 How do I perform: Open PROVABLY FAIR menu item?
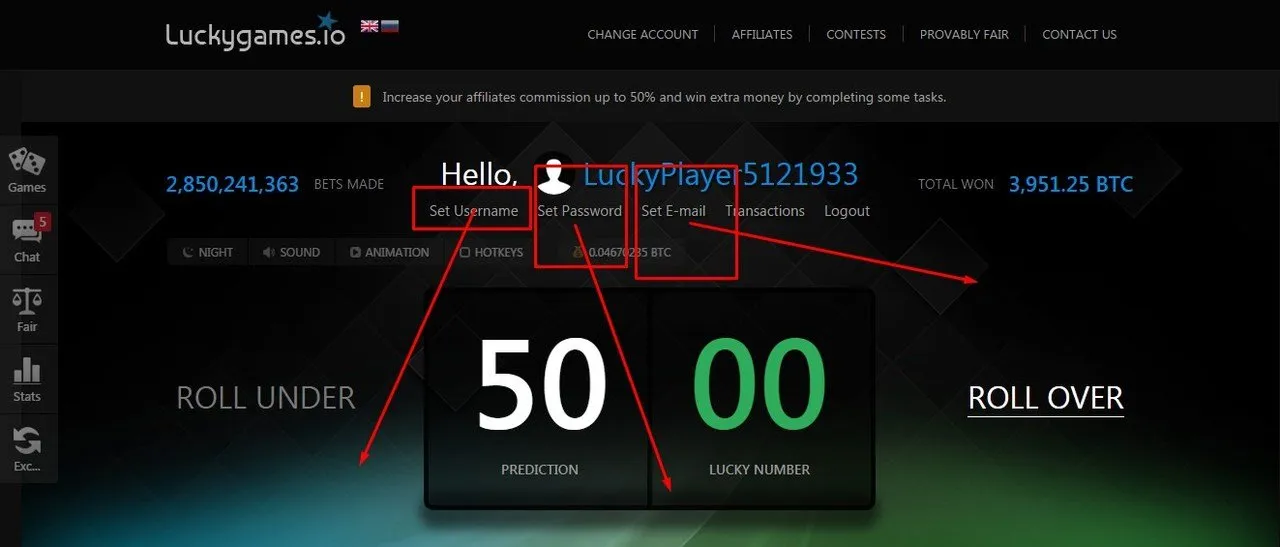click(964, 34)
